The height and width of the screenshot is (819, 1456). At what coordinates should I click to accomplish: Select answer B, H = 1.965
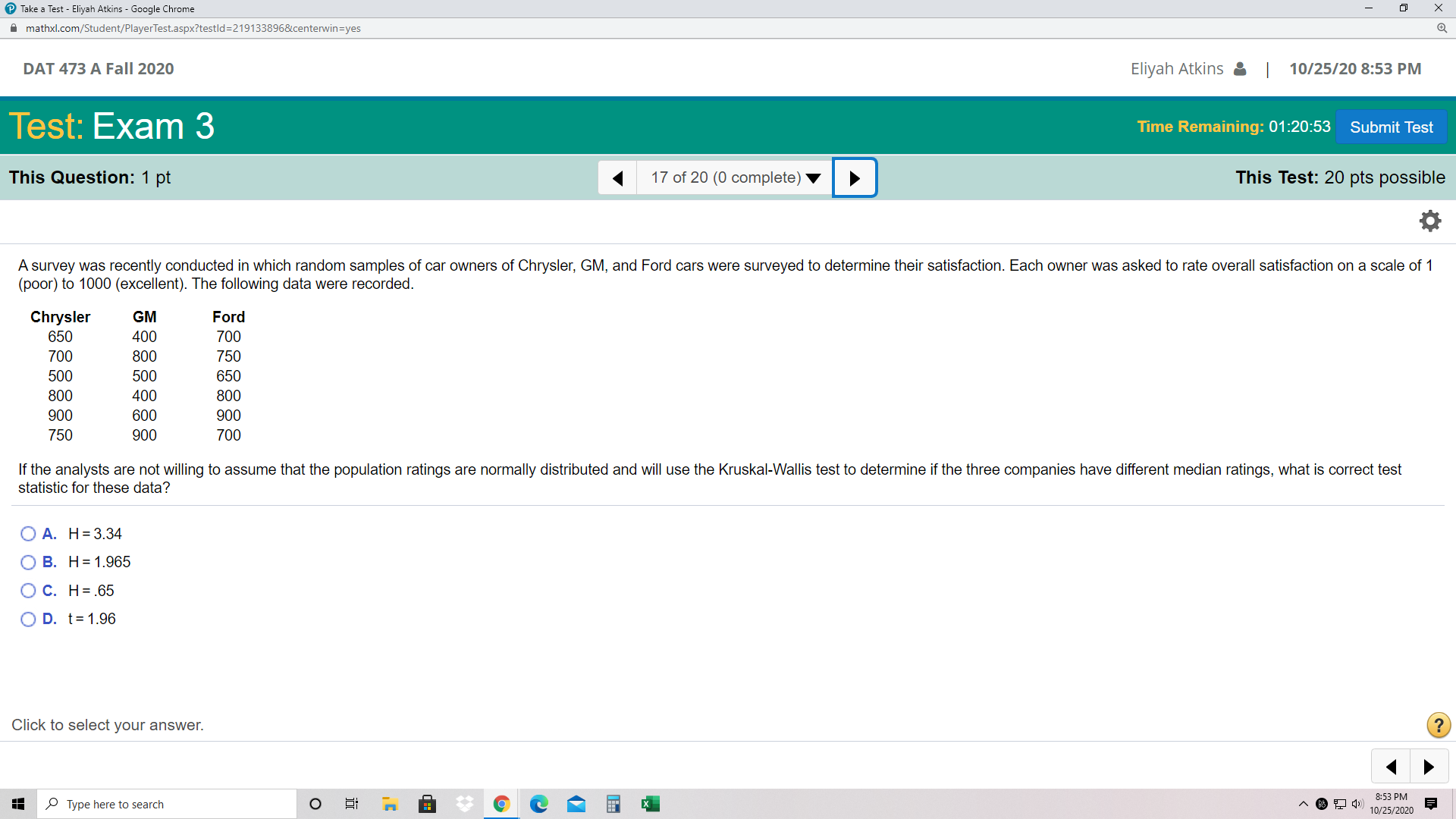point(28,562)
